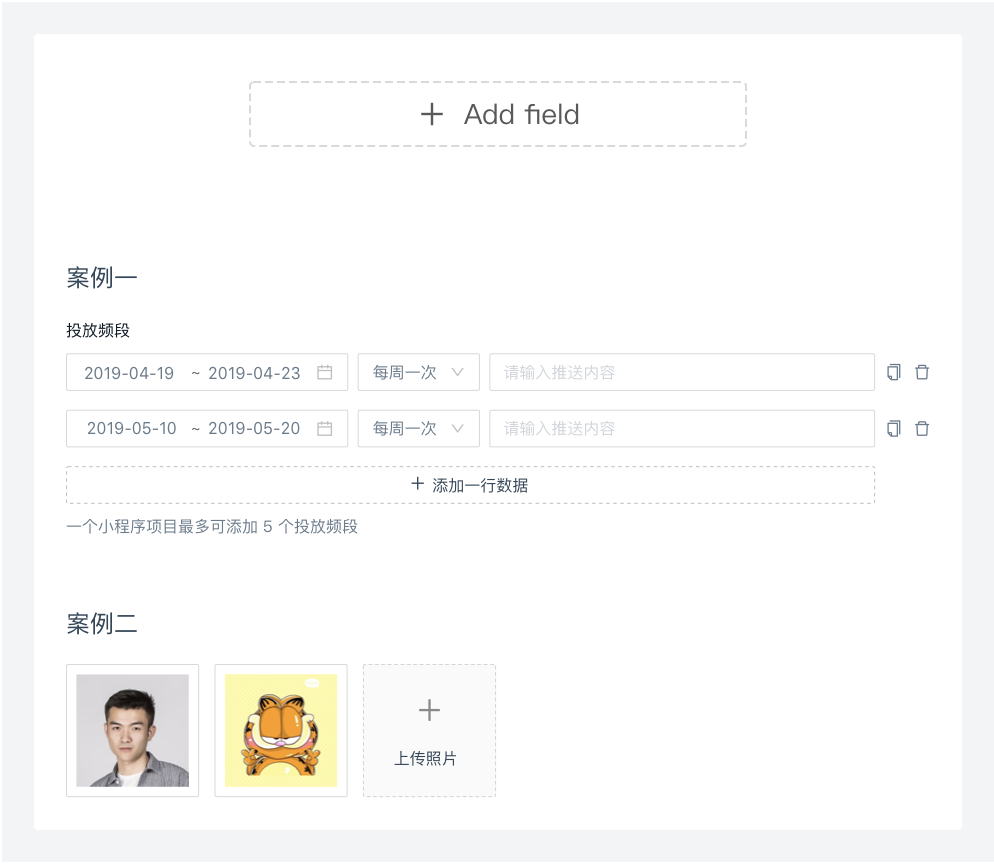Open calendar icon in 2019-05-10 date range
The height and width of the screenshot is (864, 994).
pos(325,429)
